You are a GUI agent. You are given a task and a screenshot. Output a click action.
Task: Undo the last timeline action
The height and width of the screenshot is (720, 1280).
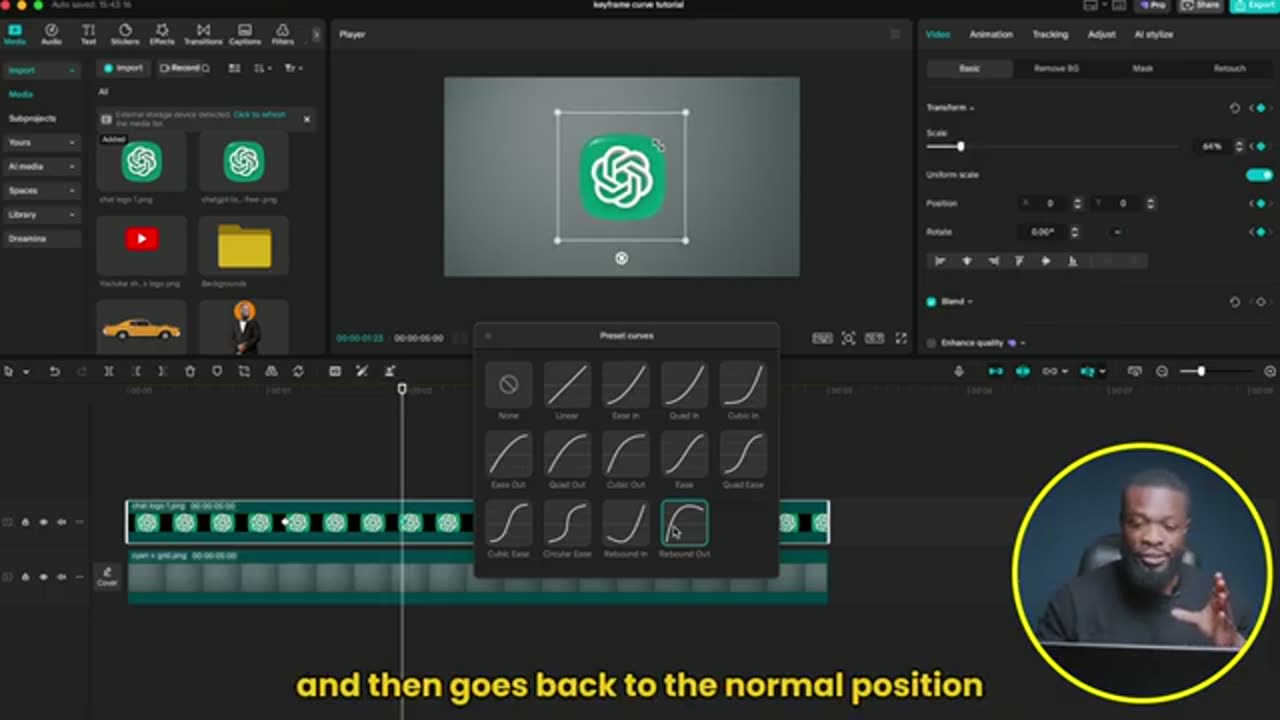55,371
